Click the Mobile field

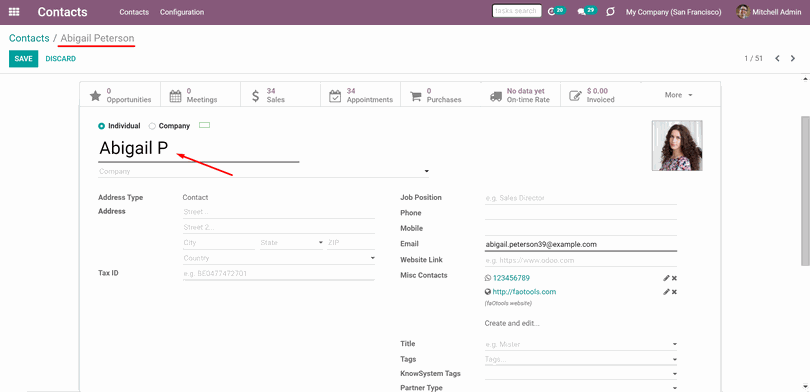tap(581, 229)
